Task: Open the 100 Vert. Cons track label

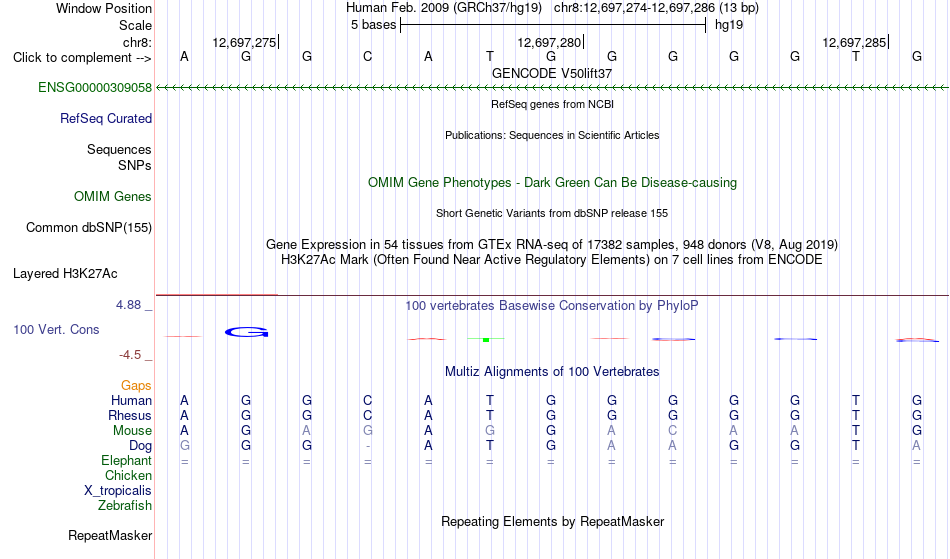Action: 56,329
